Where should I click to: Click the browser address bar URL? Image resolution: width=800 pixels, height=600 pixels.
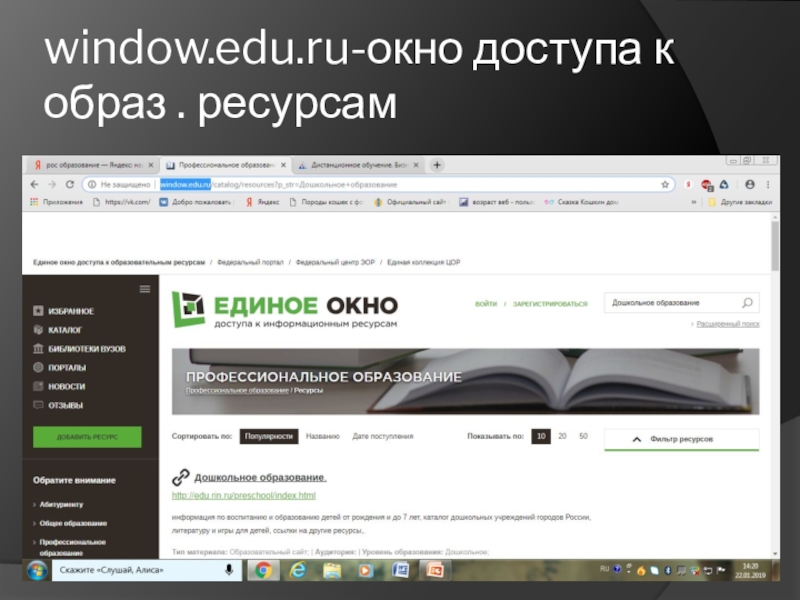(378, 185)
